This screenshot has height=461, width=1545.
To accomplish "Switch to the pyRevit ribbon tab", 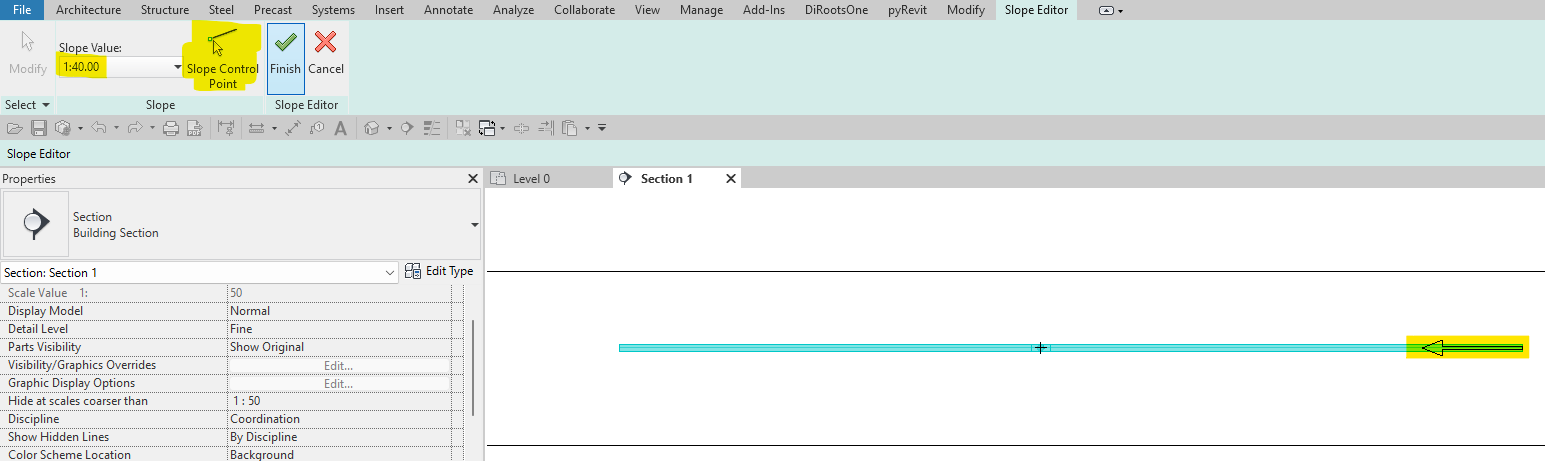I will [907, 10].
